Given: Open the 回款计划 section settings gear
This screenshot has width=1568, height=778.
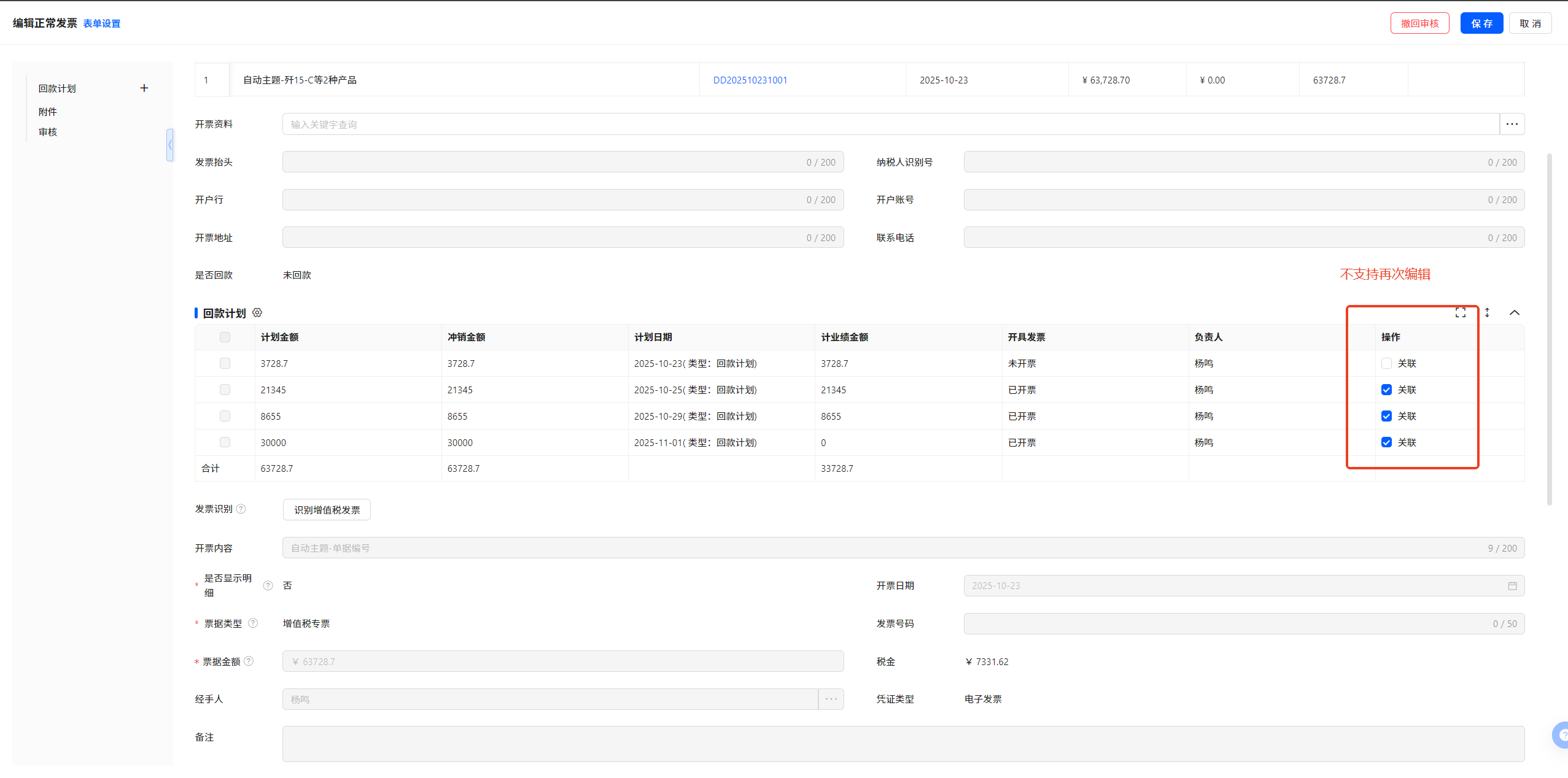Looking at the screenshot, I should (257, 313).
